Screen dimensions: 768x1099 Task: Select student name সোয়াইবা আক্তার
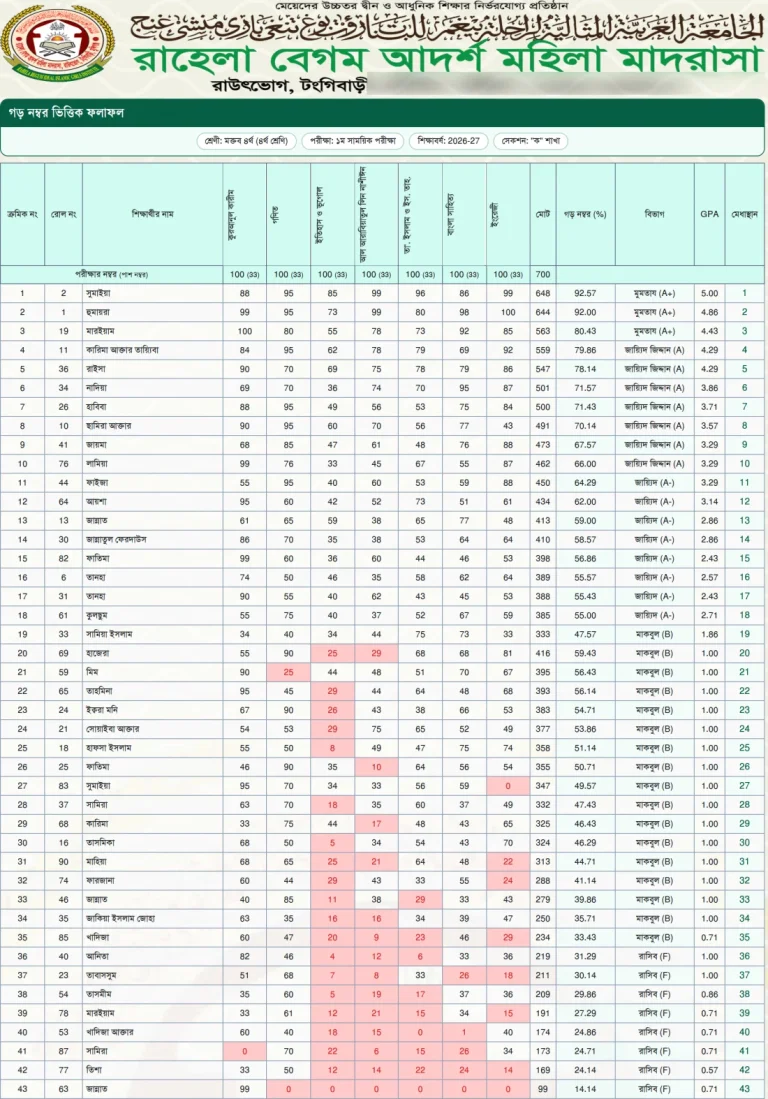(x=113, y=729)
